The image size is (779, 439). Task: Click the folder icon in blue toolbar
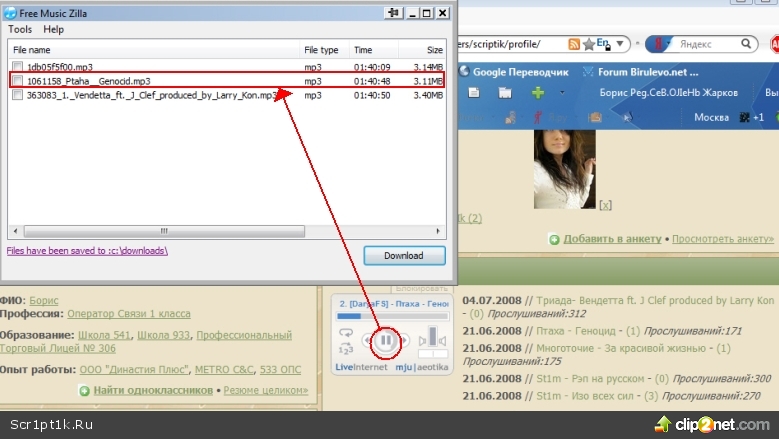505,92
